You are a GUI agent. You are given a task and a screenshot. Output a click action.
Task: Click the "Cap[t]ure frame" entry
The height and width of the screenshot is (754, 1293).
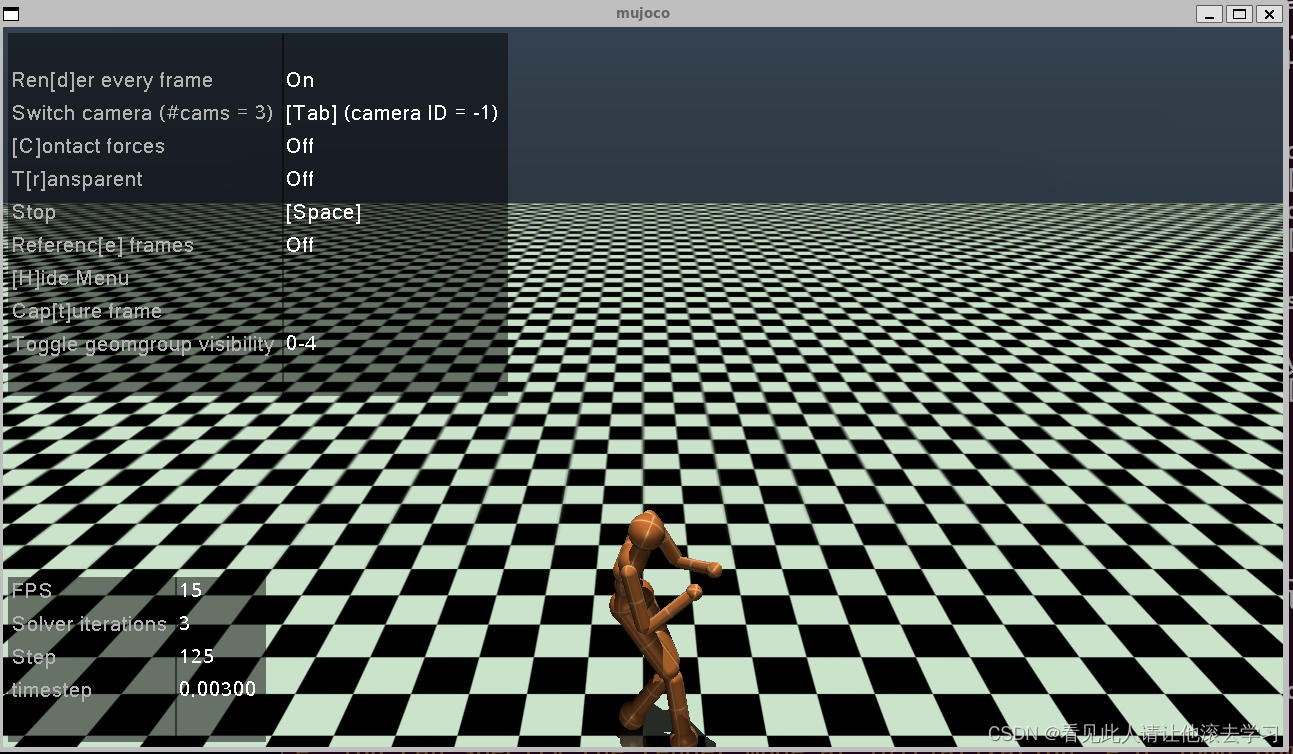coord(86,311)
